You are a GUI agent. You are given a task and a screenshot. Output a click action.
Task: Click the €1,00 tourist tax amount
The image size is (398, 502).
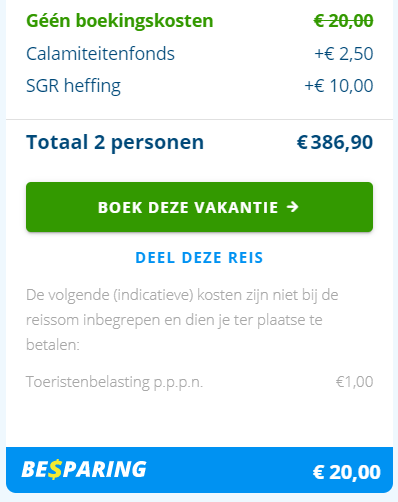click(x=354, y=382)
